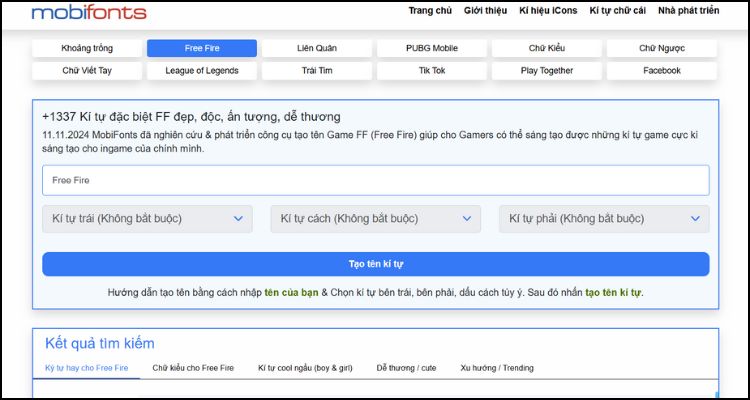Open the Chữ Kiểu category

click(547, 48)
